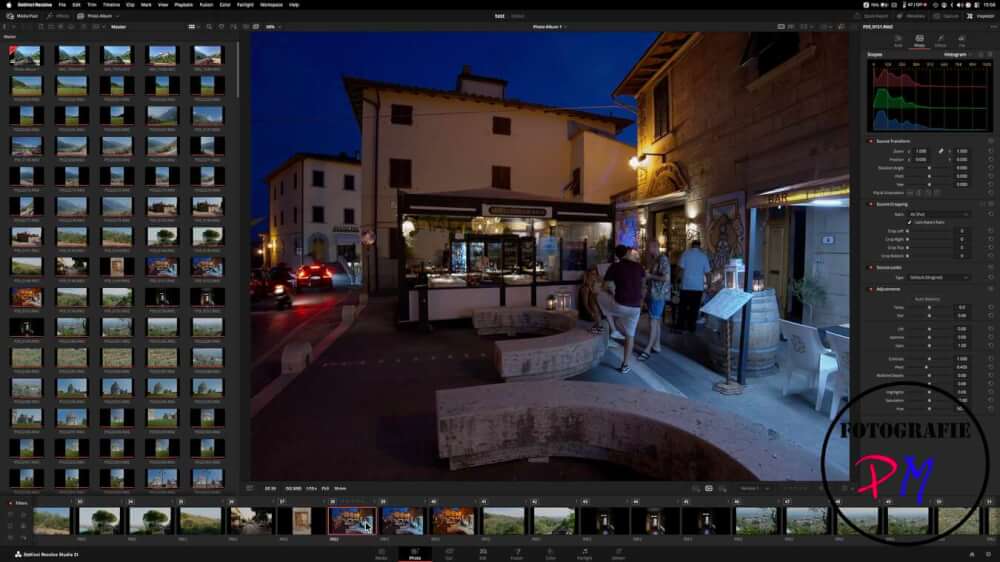1000x562 pixels.
Task: Open the Help menu
Action: point(294,4)
